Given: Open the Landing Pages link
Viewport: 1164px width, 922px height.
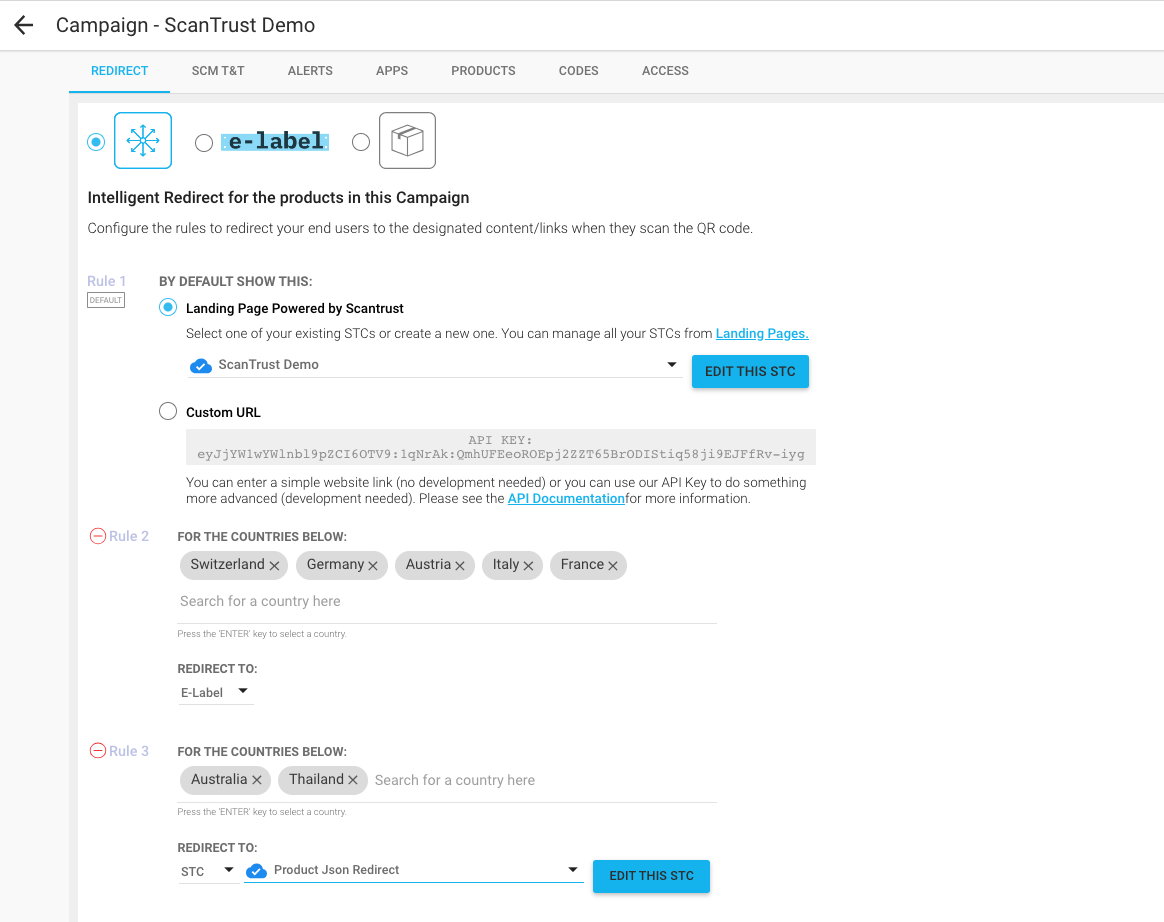Looking at the screenshot, I should pos(762,333).
